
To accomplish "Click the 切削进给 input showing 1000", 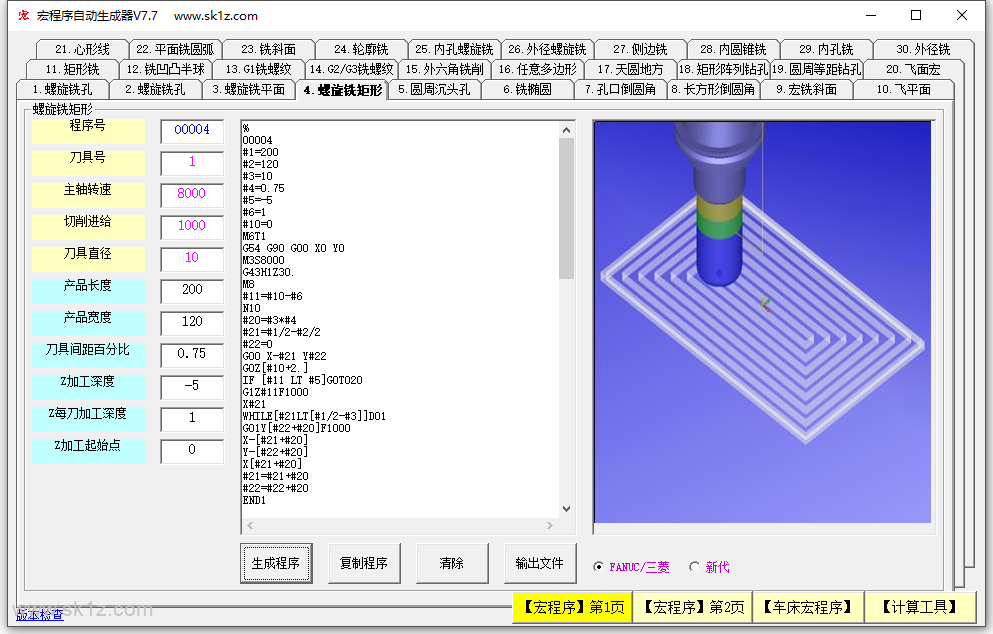I will (x=192, y=226).
